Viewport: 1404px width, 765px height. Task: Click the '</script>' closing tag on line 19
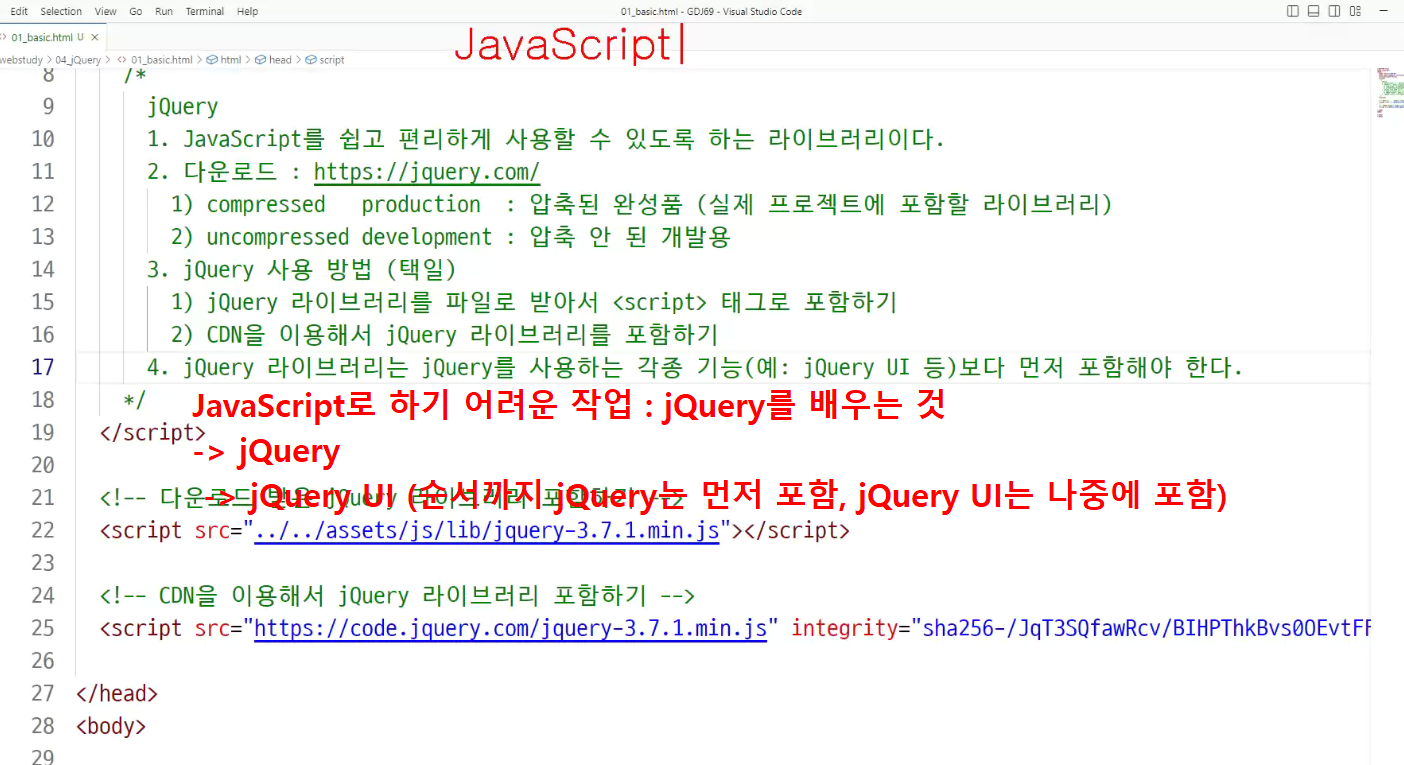coord(153,432)
